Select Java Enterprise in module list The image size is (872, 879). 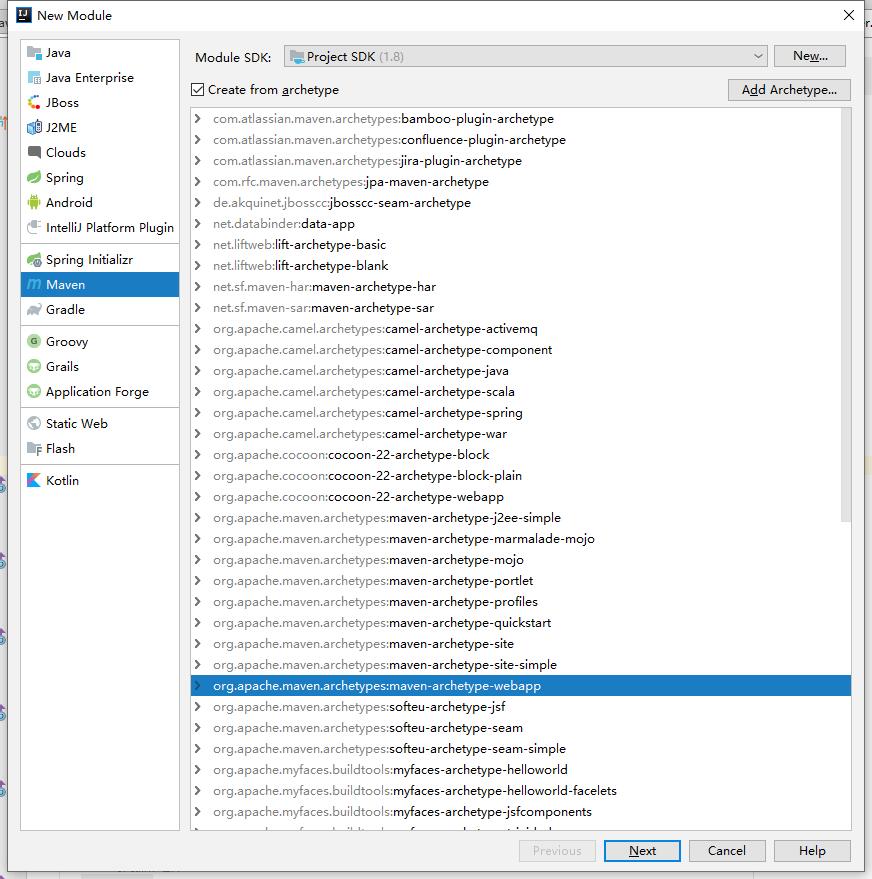(x=89, y=78)
